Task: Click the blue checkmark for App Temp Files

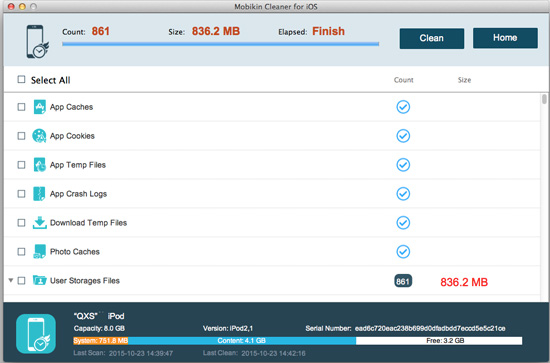Action: point(403,164)
